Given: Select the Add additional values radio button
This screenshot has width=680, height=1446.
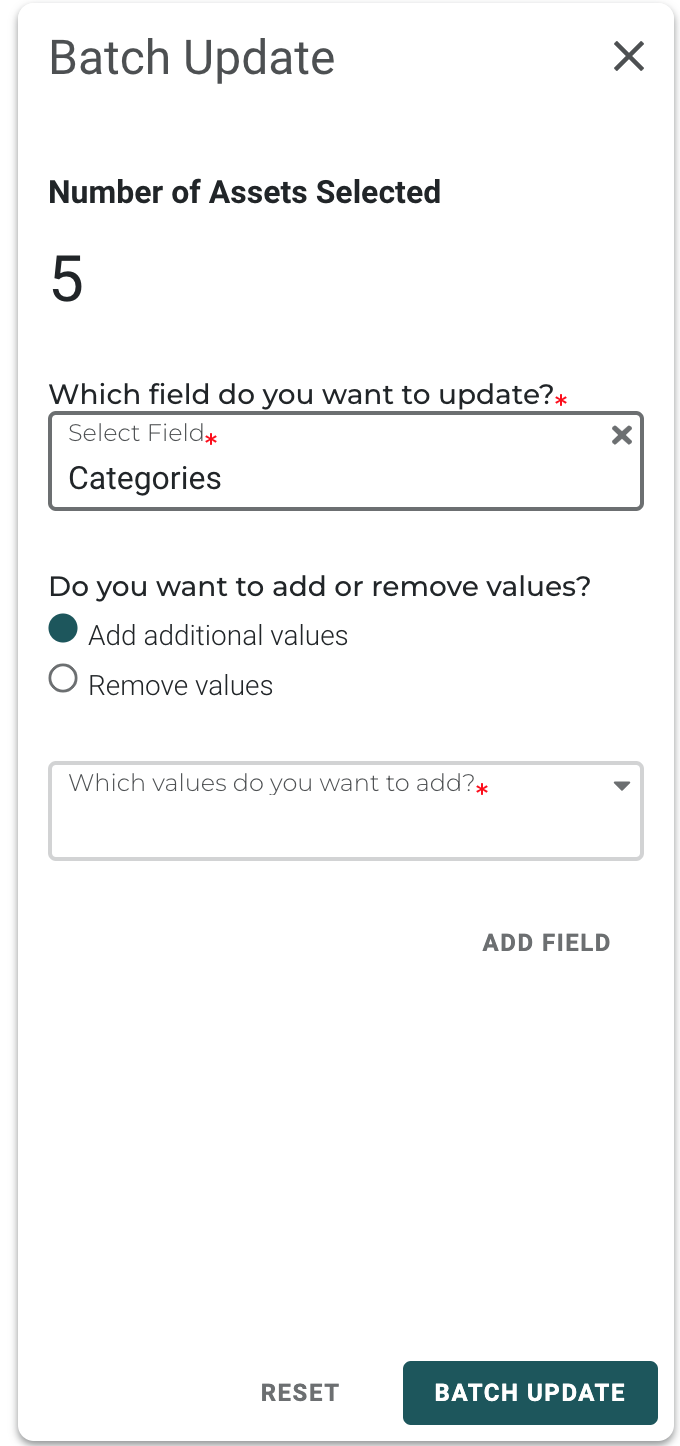Looking at the screenshot, I should click(63, 629).
